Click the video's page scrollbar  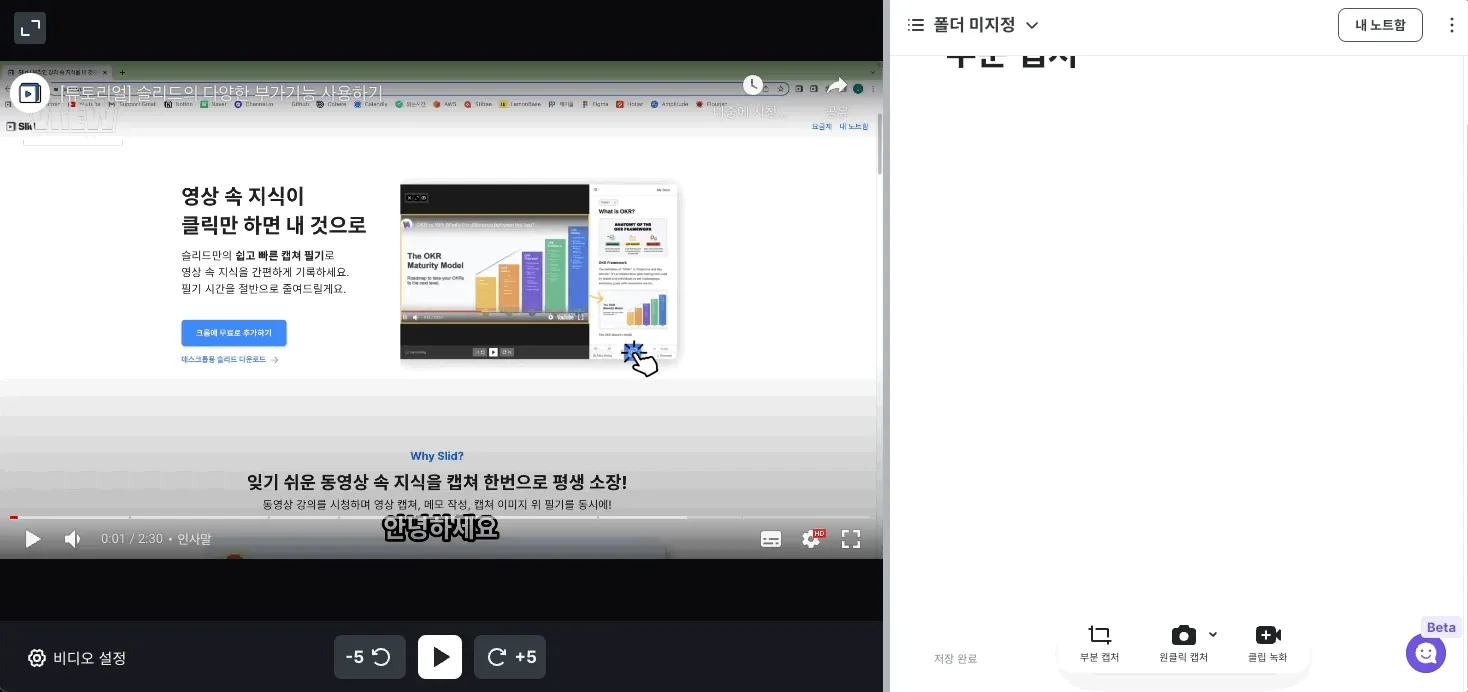click(x=879, y=145)
